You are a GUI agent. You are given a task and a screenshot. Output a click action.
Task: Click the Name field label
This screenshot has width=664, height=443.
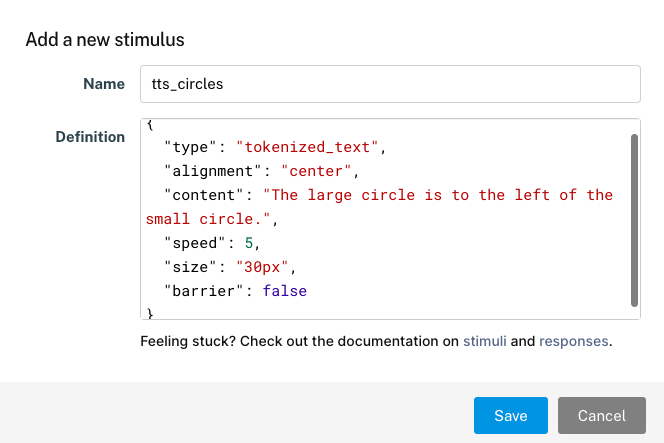104,84
